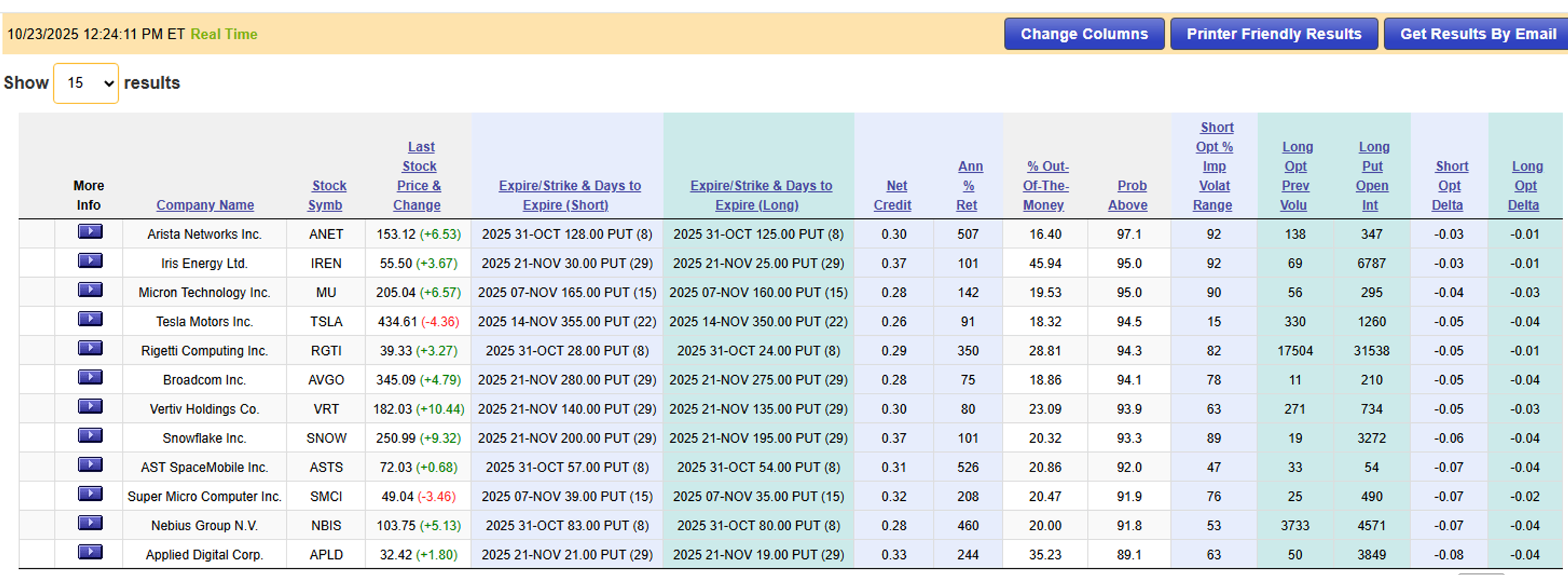This screenshot has width=1568, height=575.
Task: Click the IREN stock symbol cell
Action: point(326,264)
